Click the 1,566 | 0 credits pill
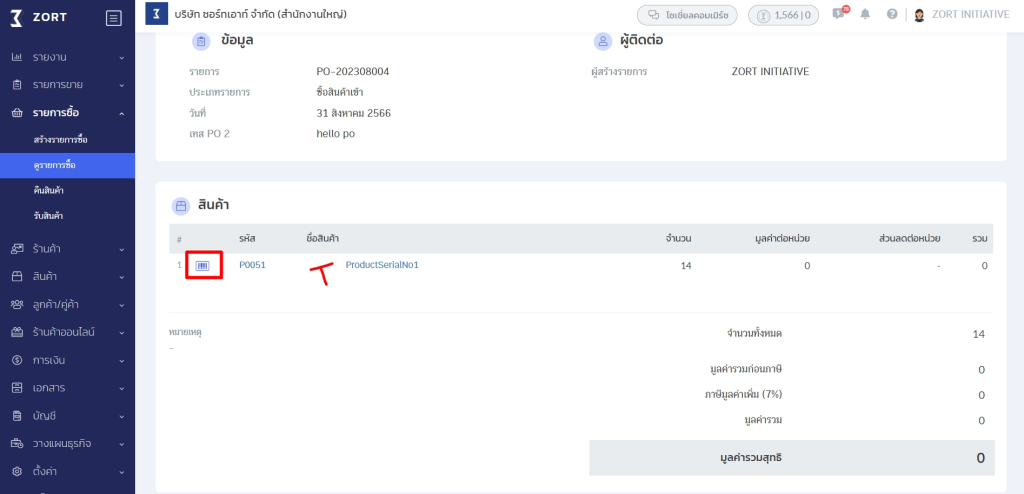Screen dimensions: 1024x494 click(784, 15)
